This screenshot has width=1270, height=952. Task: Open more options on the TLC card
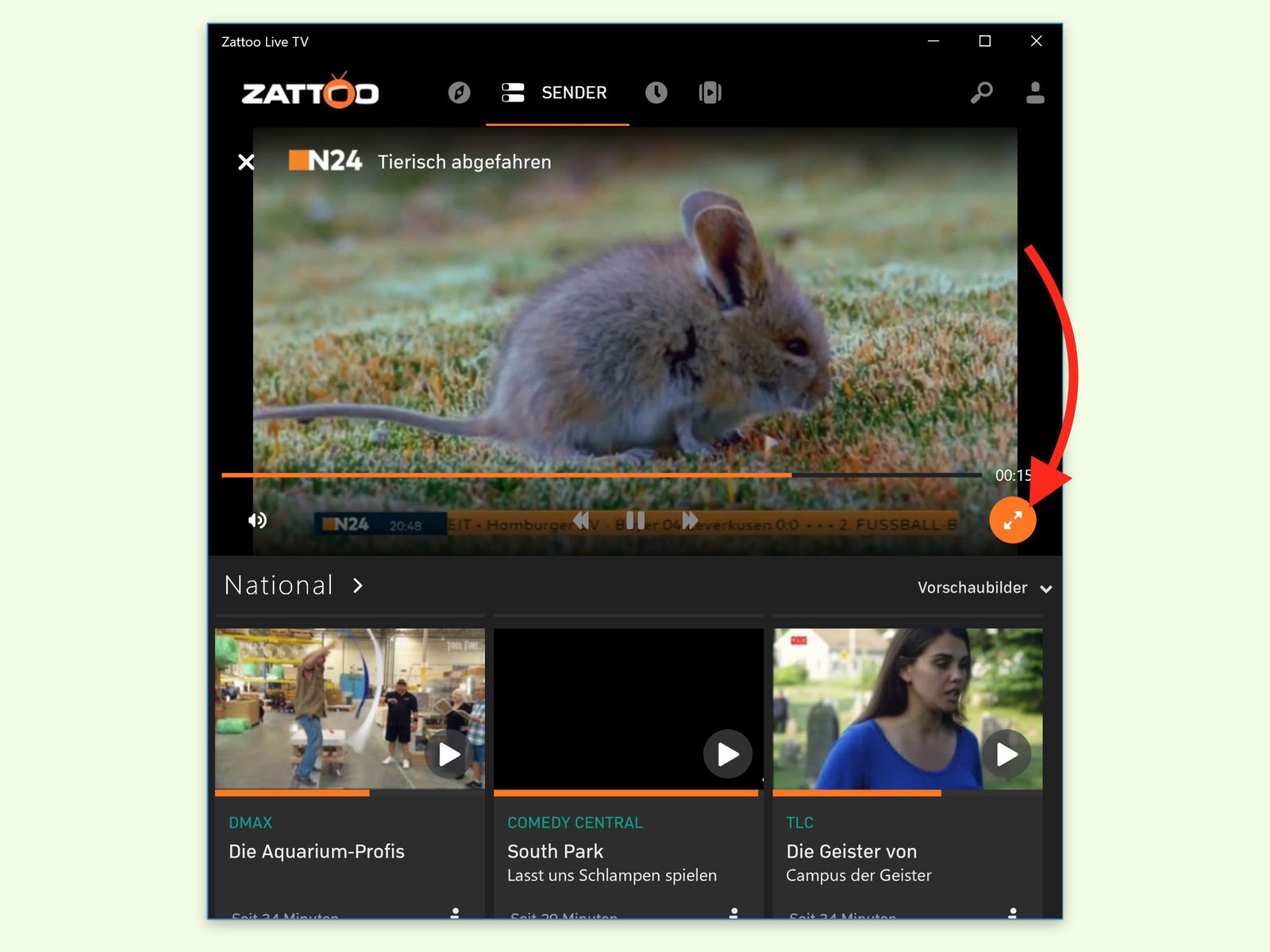coord(1013,913)
